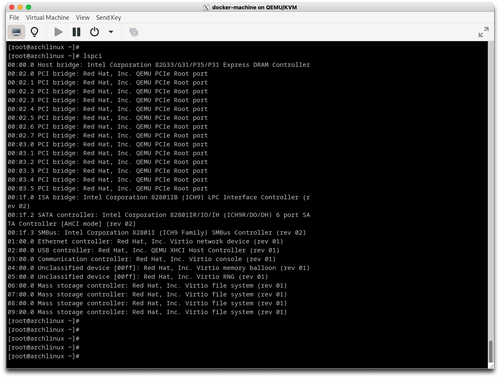Power on the virtual machine
Viewport: 500px width, 378px height.
coord(58,32)
